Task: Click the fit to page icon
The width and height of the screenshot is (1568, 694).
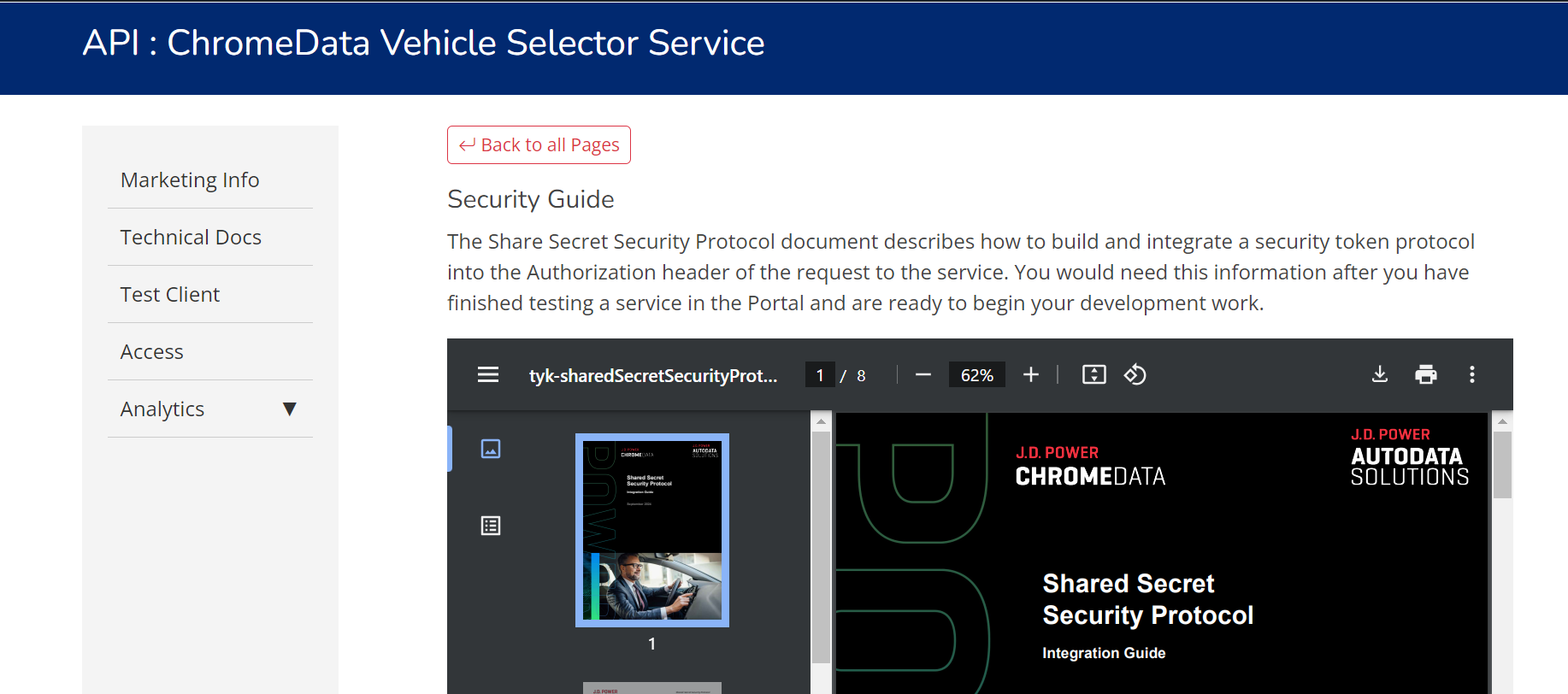Action: click(1093, 374)
